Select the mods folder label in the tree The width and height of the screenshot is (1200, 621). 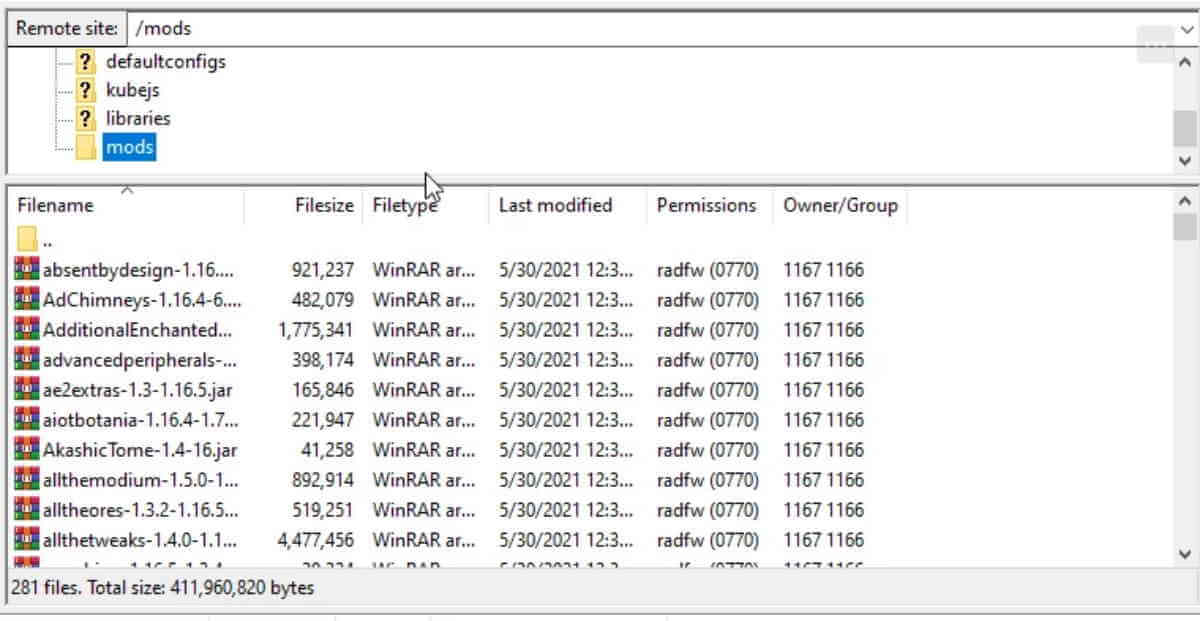[130, 147]
